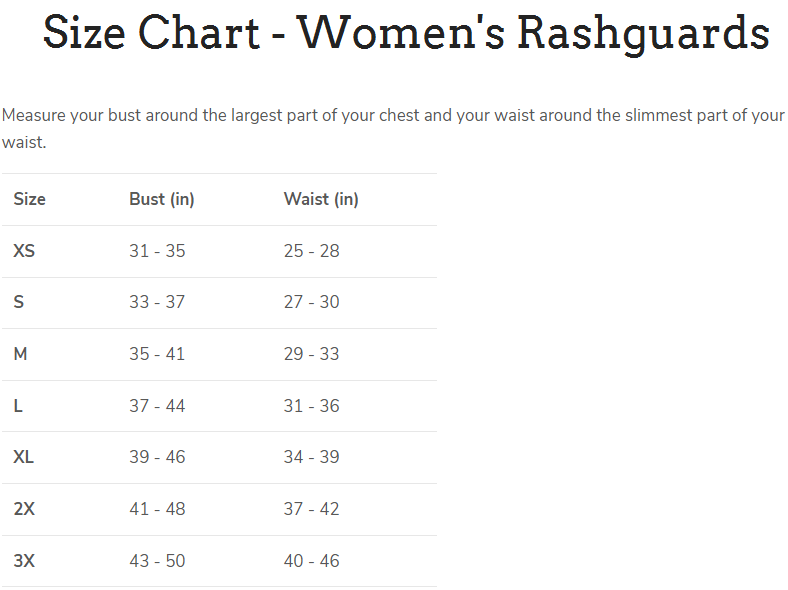Screen dimensions: 788x590
Task: Click bust value 35 - 41
Action: [157, 354]
